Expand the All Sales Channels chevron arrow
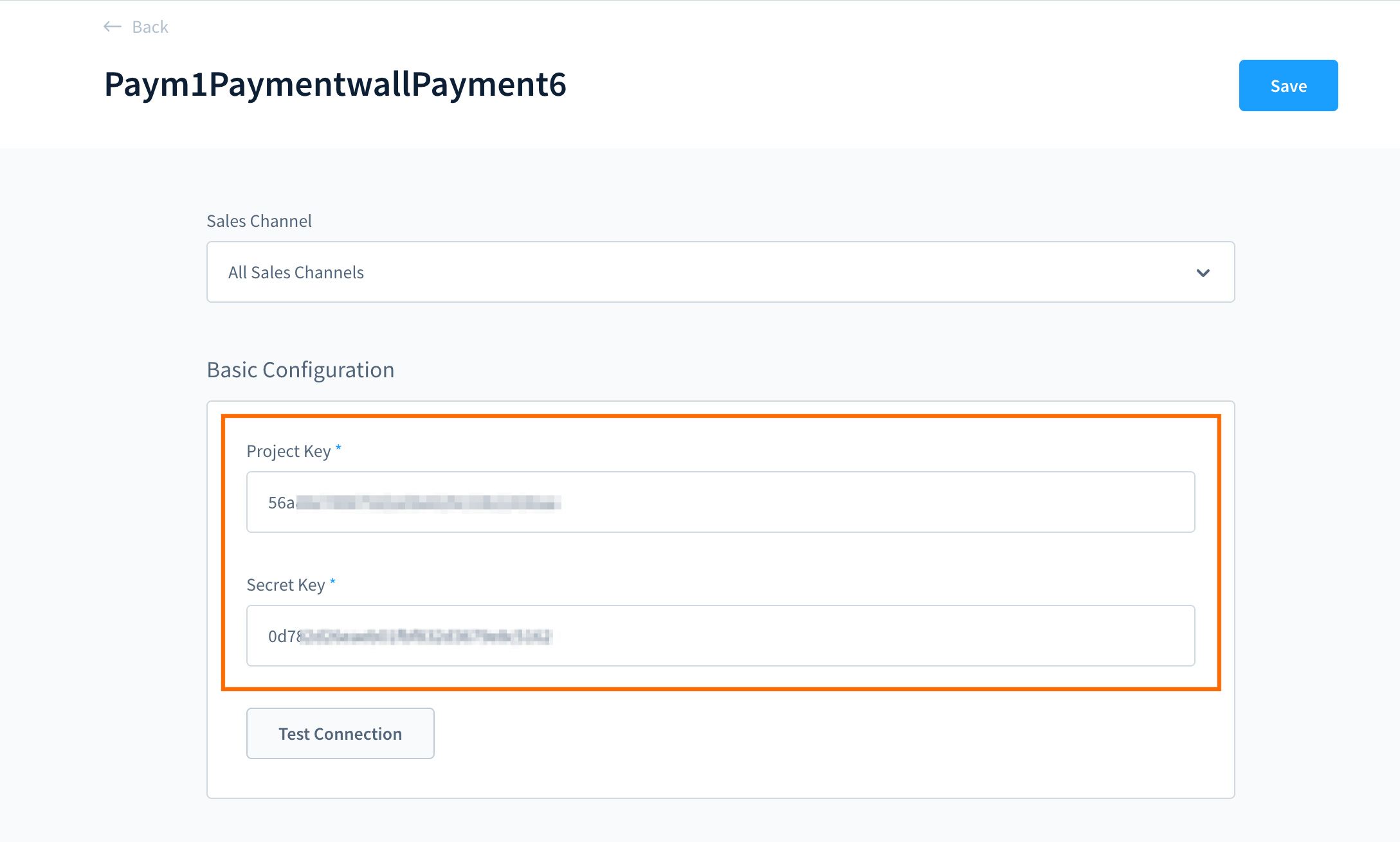 coord(1203,273)
